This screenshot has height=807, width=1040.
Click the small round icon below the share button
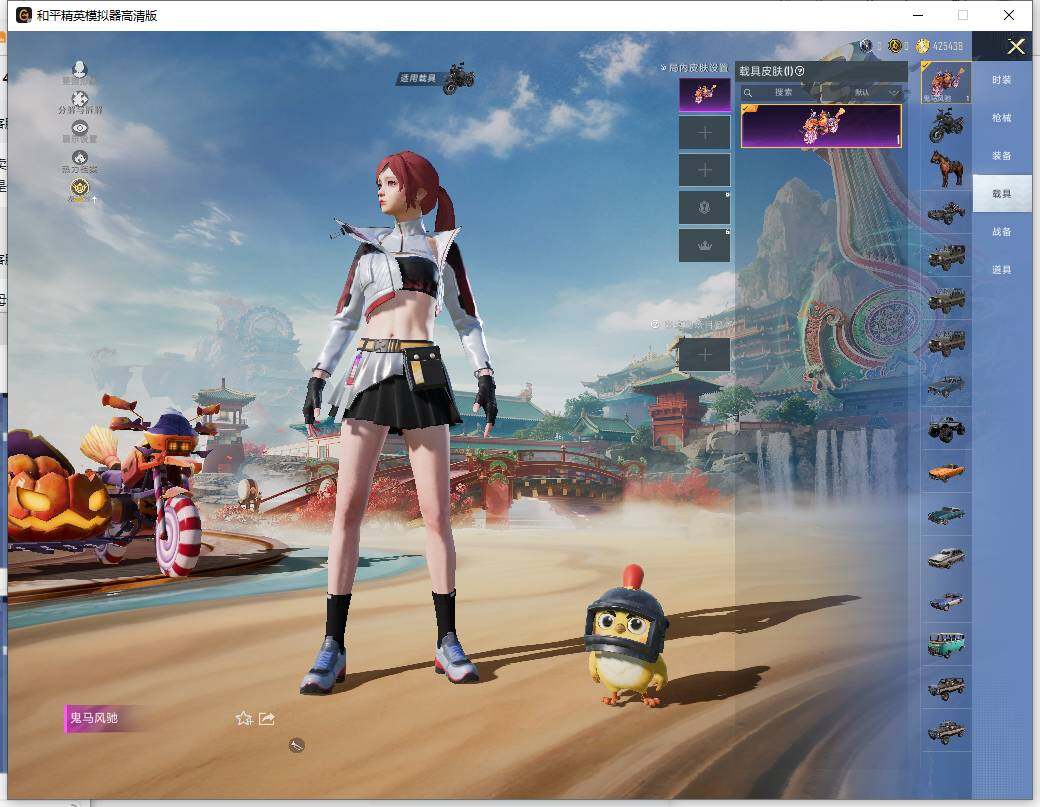296,746
